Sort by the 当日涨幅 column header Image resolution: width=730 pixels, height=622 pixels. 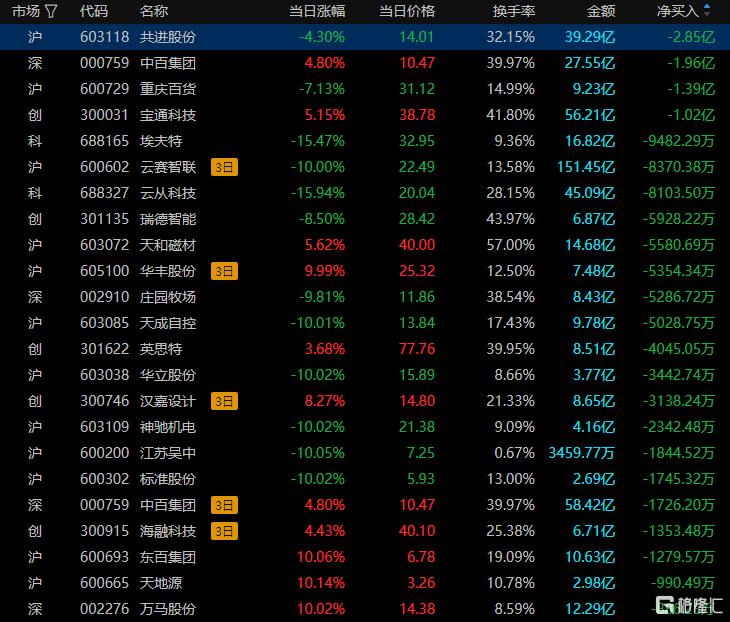point(317,11)
